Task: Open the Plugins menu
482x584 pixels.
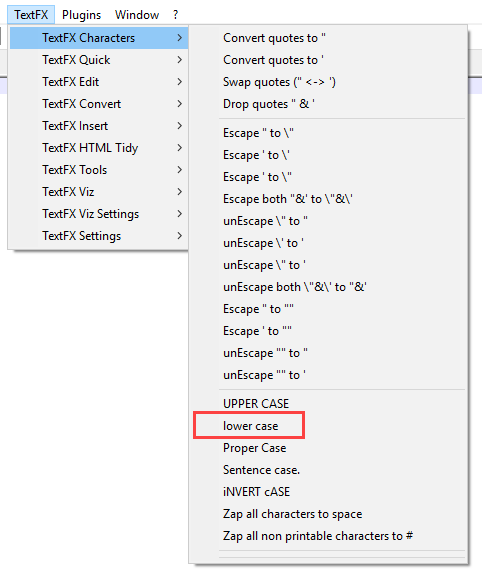Action: click(81, 15)
